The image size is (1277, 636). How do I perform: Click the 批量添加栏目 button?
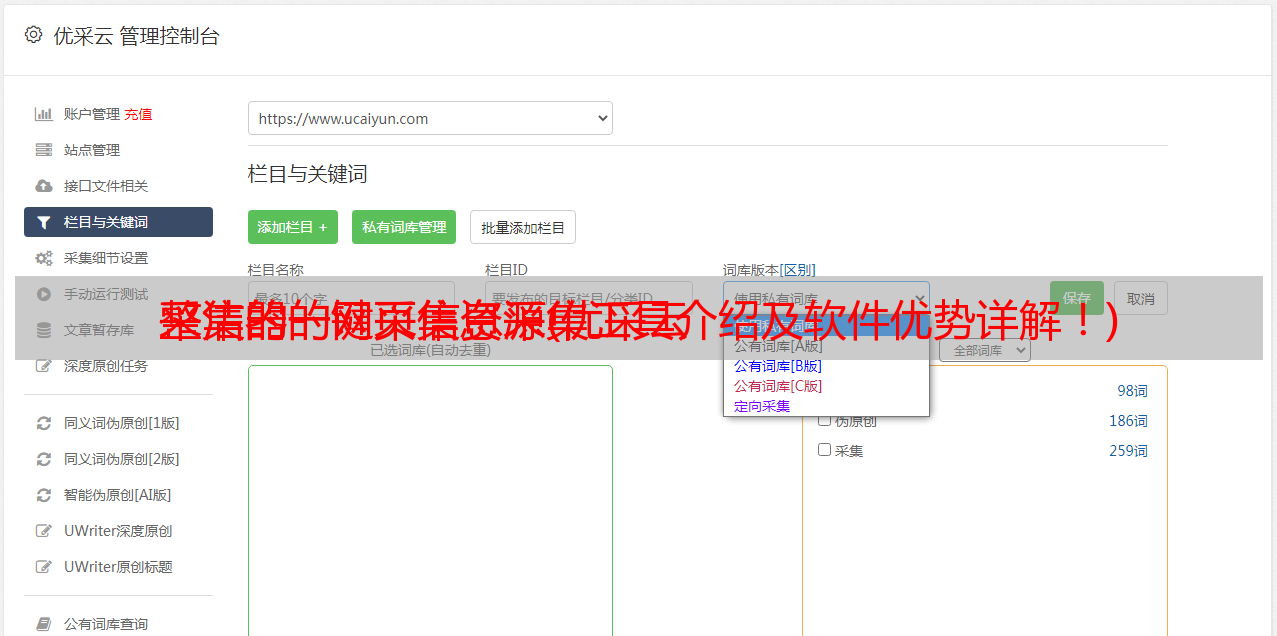coord(523,227)
